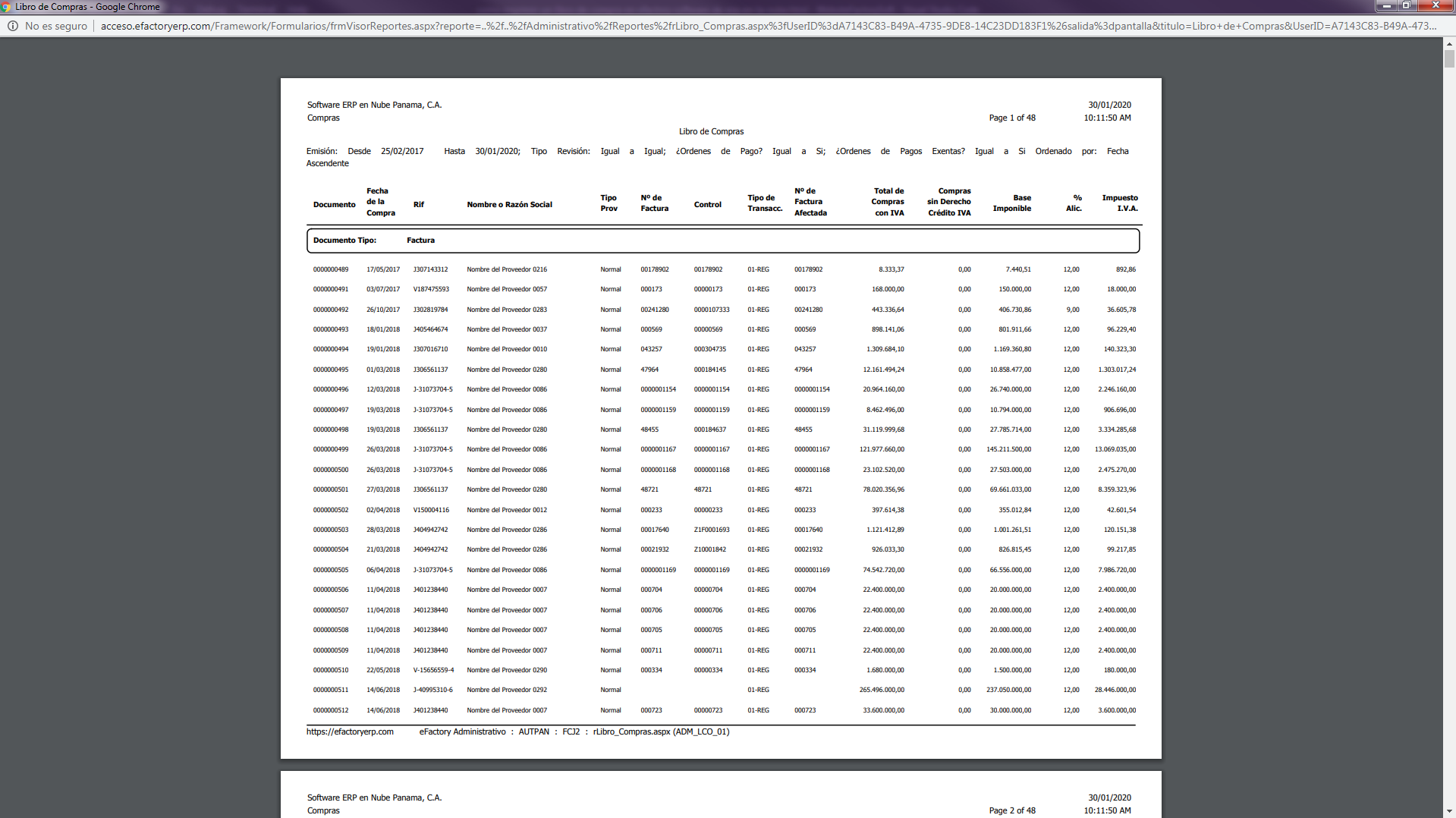Click supplier "Nombre del Proveedor 0292"
The image size is (1456, 818).
[507, 690]
